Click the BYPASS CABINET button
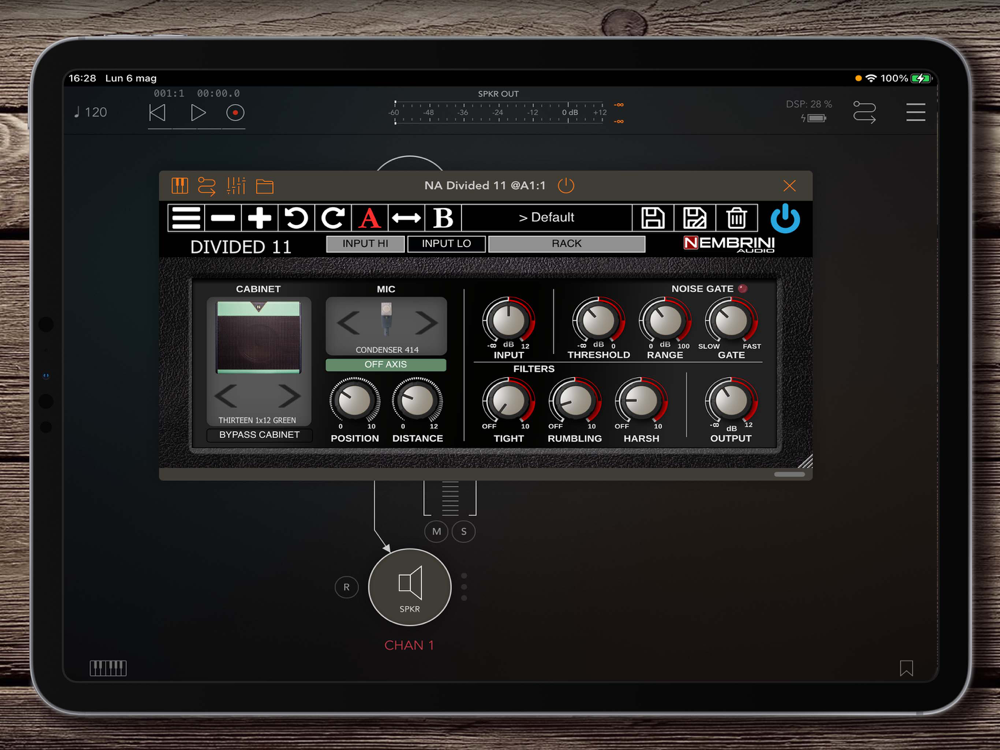This screenshot has width=1000, height=750. tap(259, 435)
